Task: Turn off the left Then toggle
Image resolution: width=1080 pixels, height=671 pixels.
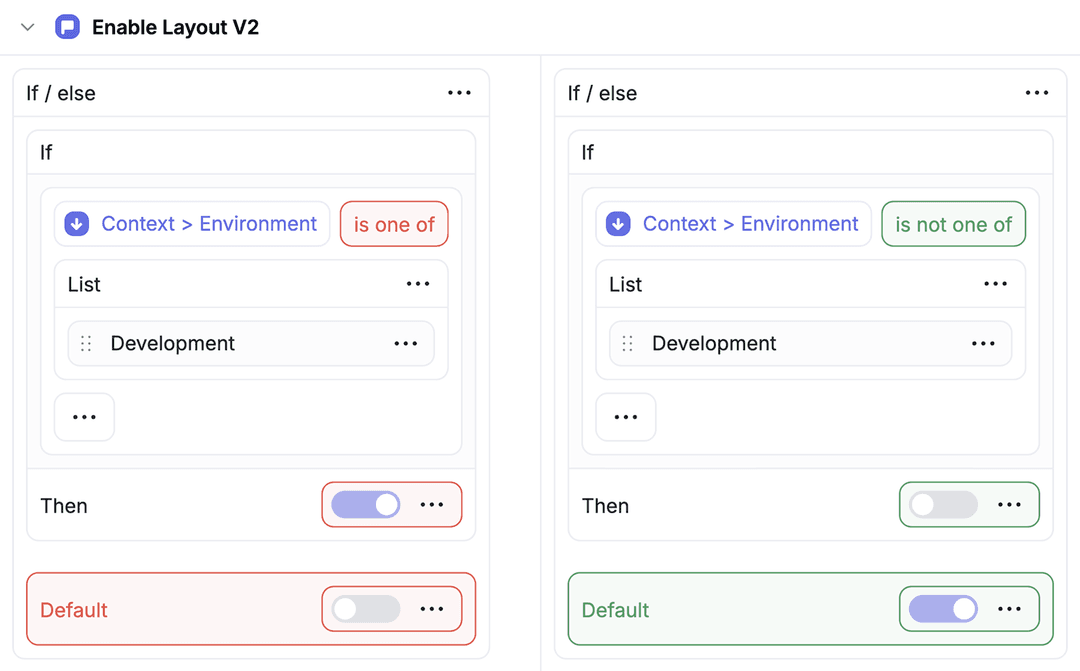Action: tap(365, 505)
